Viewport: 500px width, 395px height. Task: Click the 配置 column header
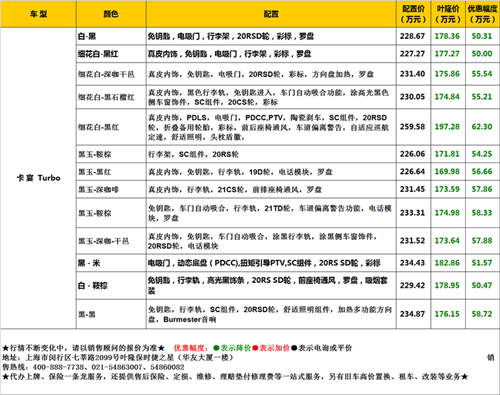[x=271, y=14]
